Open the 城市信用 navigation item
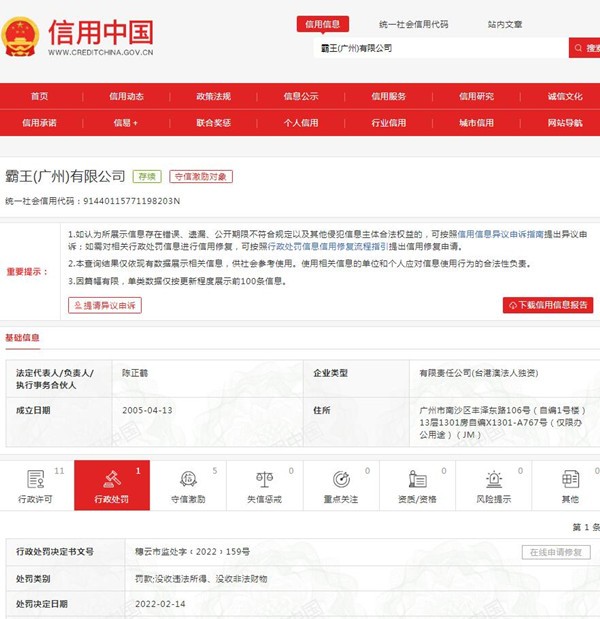The width and height of the screenshot is (600, 619). pyautogui.click(x=476, y=123)
